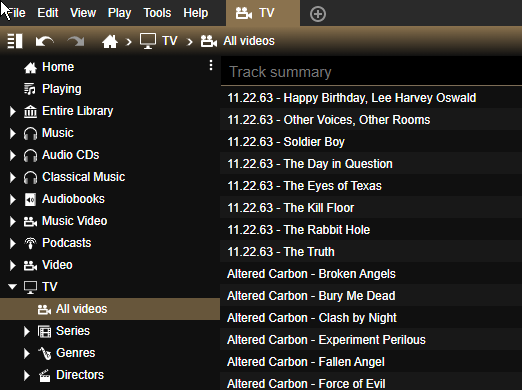Select Podcasts label in media tree
The width and height of the screenshot is (522, 390).
pos(67,243)
